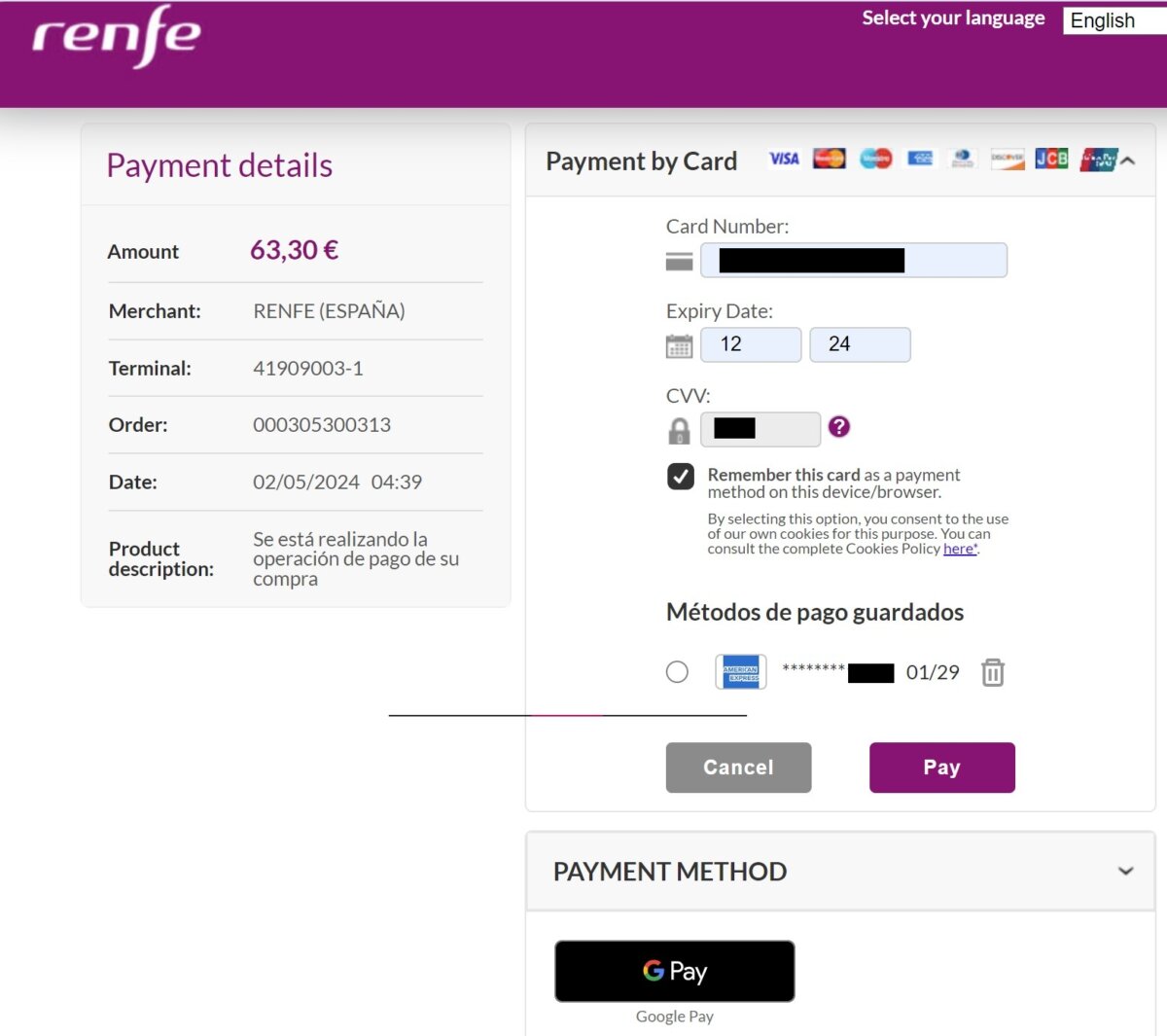Viewport: 1167px width, 1036px height.
Task: Delete the saved American Express card
Action: click(x=992, y=672)
